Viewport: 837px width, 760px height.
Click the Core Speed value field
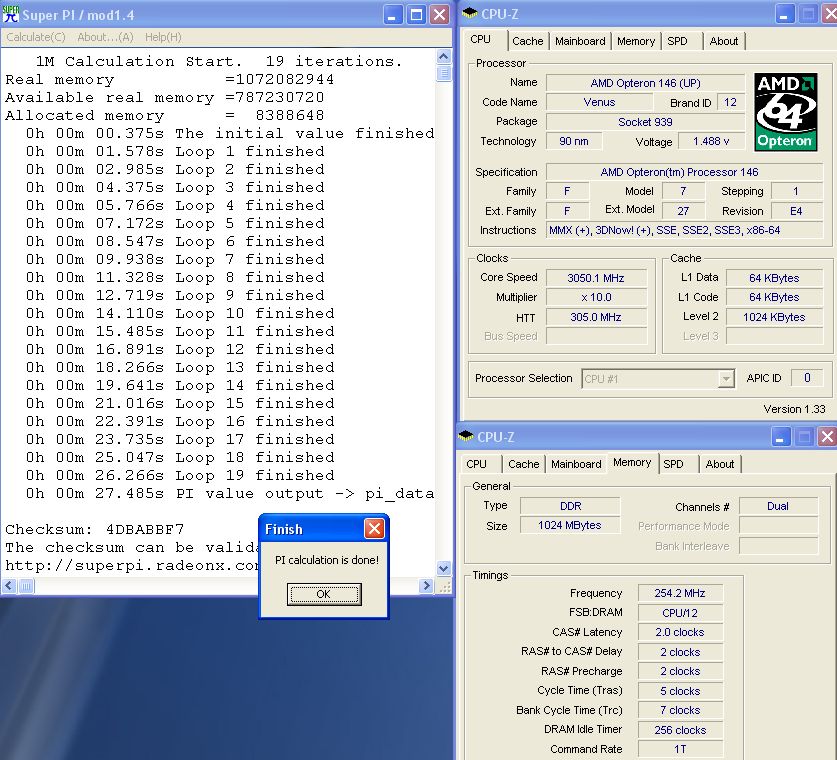pos(597,278)
